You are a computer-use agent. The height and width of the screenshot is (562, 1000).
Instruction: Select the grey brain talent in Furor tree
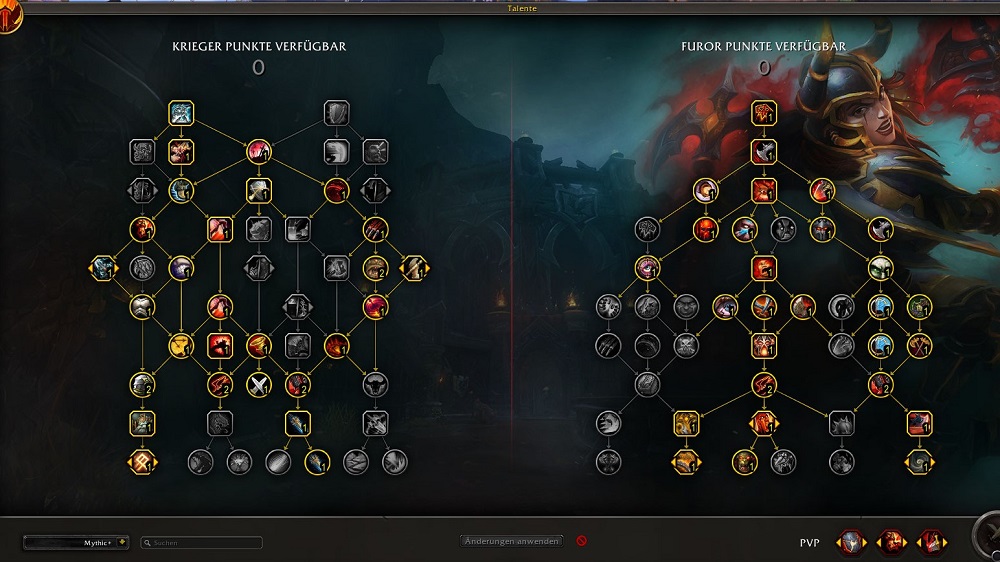(x=647, y=229)
